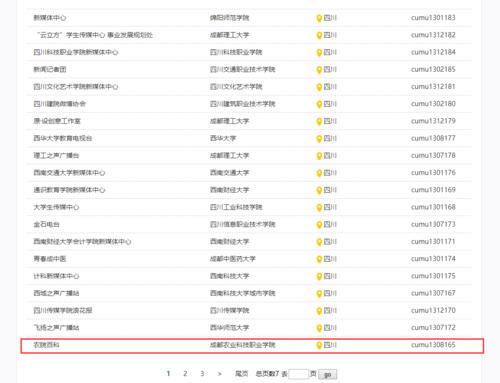Click the 'go' pagination button
500x383 pixels.
(x=327, y=375)
